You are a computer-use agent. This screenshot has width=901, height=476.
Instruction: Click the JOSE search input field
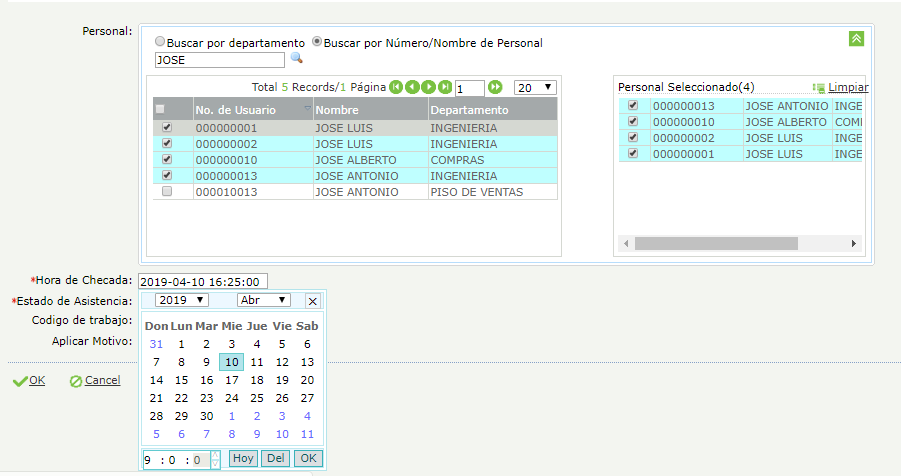pos(220,60)
